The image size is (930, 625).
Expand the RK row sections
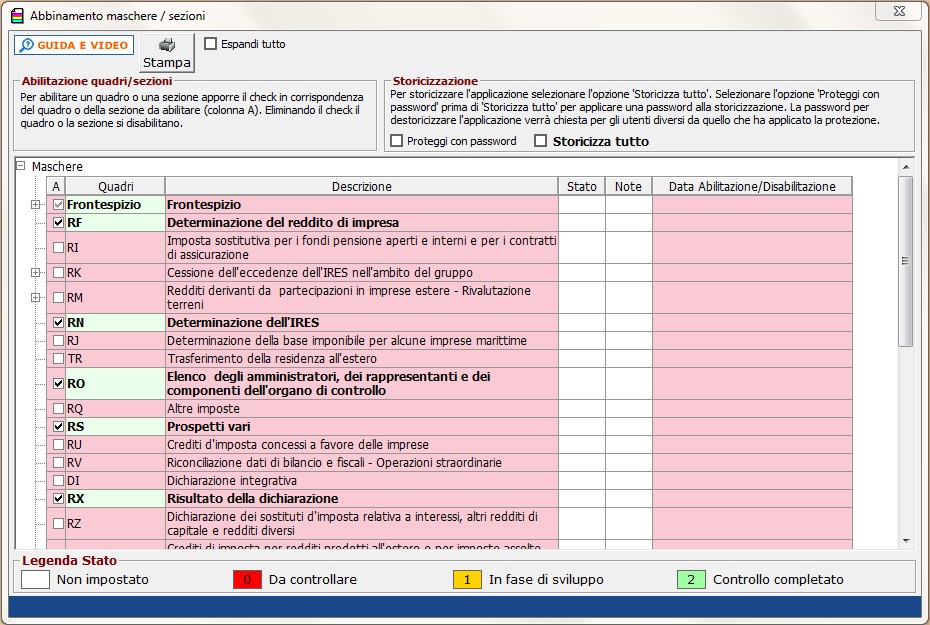click(36, 273)
